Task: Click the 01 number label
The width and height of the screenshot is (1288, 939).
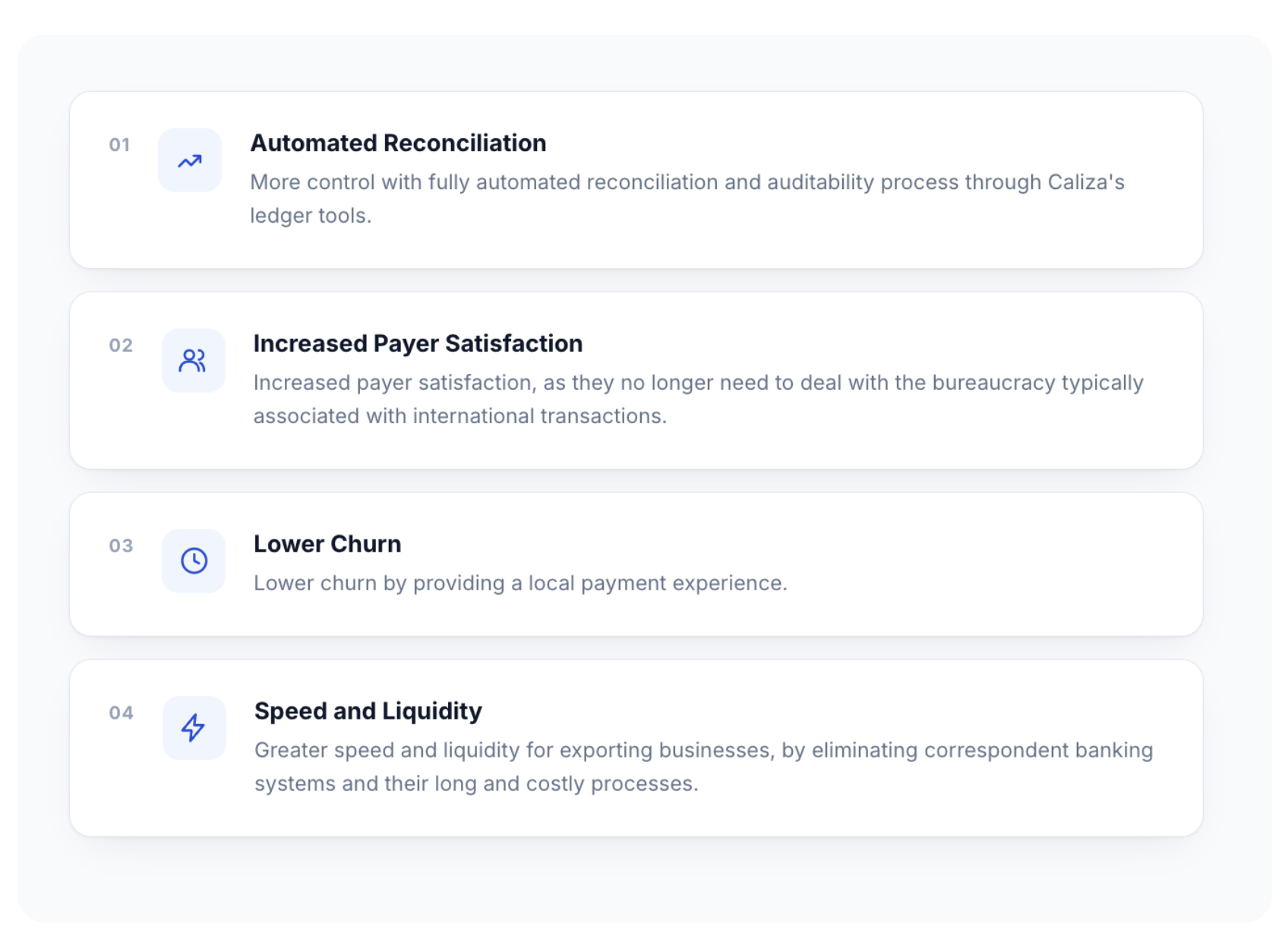Action: [119, 144]
